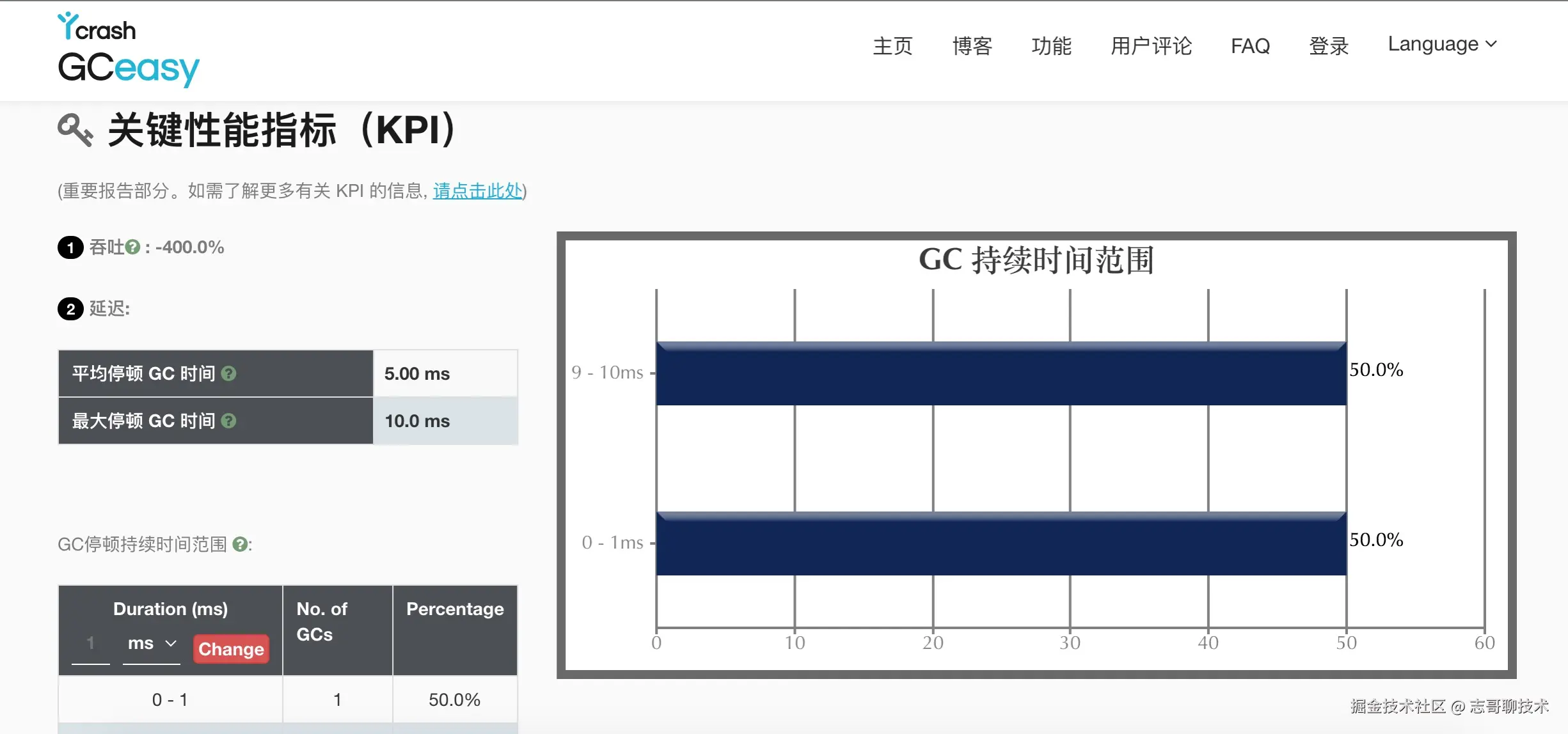Screen dimensions: 1568x734
Task: Click the chevron arrow beside Language
Action: (1491, 44)
